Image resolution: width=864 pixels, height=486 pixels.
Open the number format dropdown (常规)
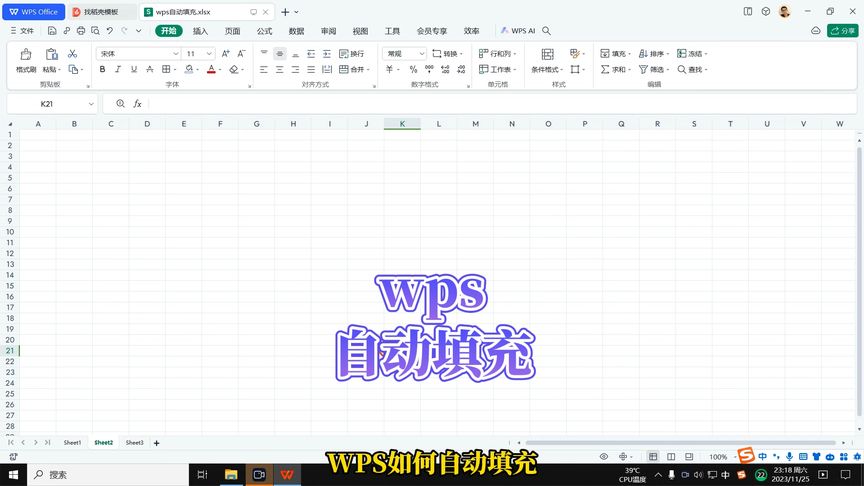pyautogui.click(x=406, y=53)
